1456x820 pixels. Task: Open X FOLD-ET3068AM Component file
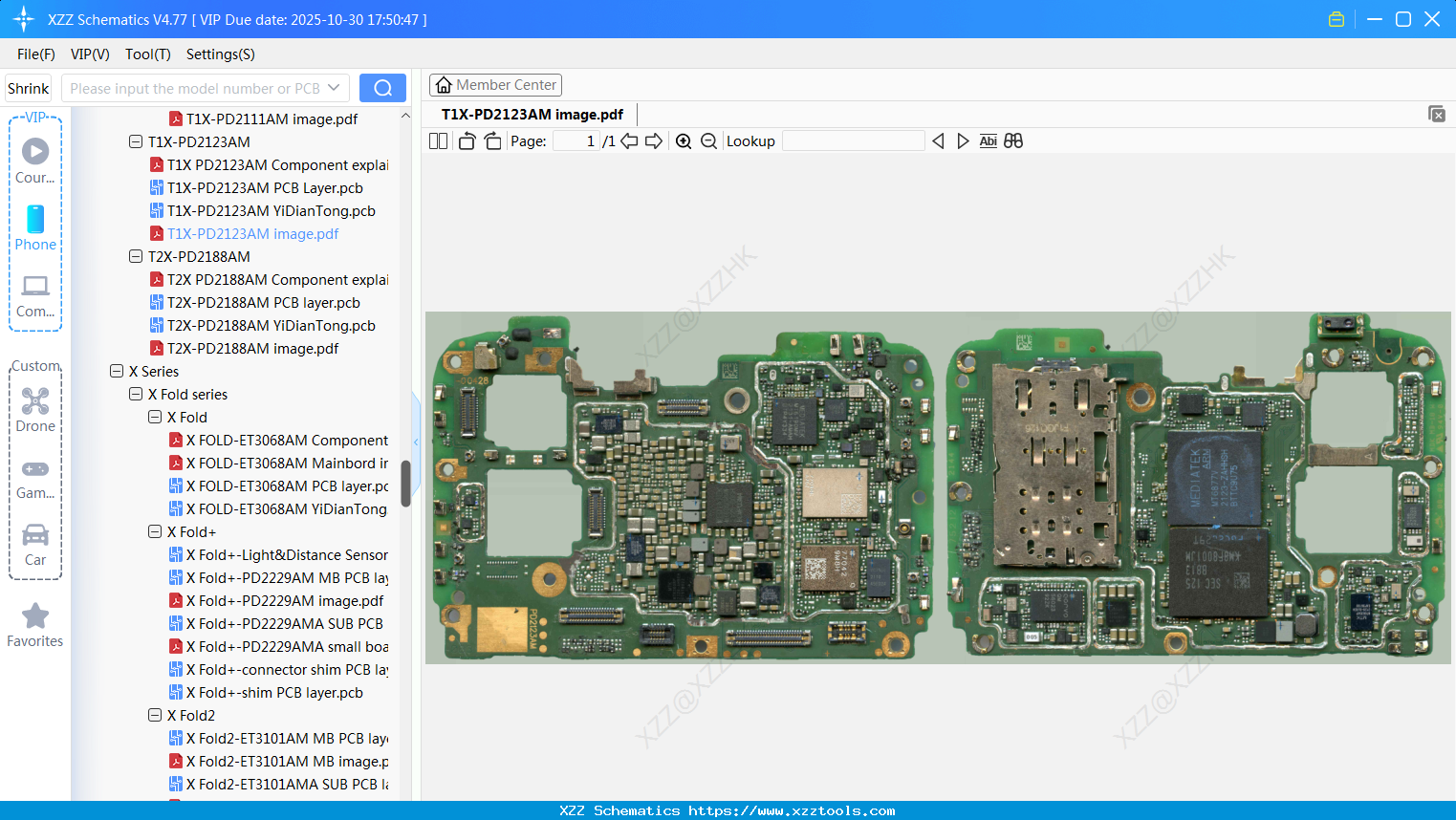(x=278, y=440)
